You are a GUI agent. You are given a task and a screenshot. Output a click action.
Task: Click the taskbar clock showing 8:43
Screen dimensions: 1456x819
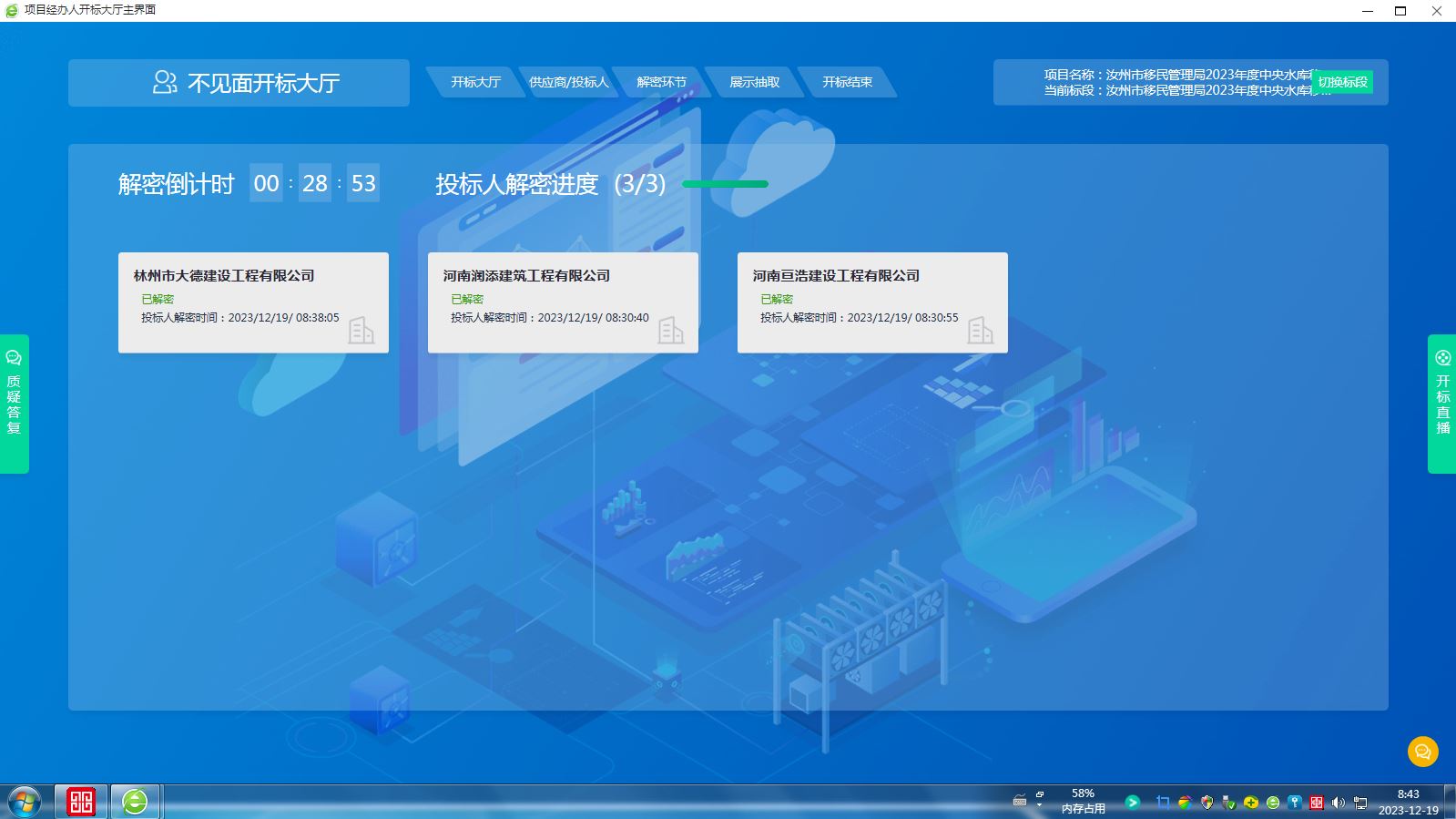pos(1408,802)
